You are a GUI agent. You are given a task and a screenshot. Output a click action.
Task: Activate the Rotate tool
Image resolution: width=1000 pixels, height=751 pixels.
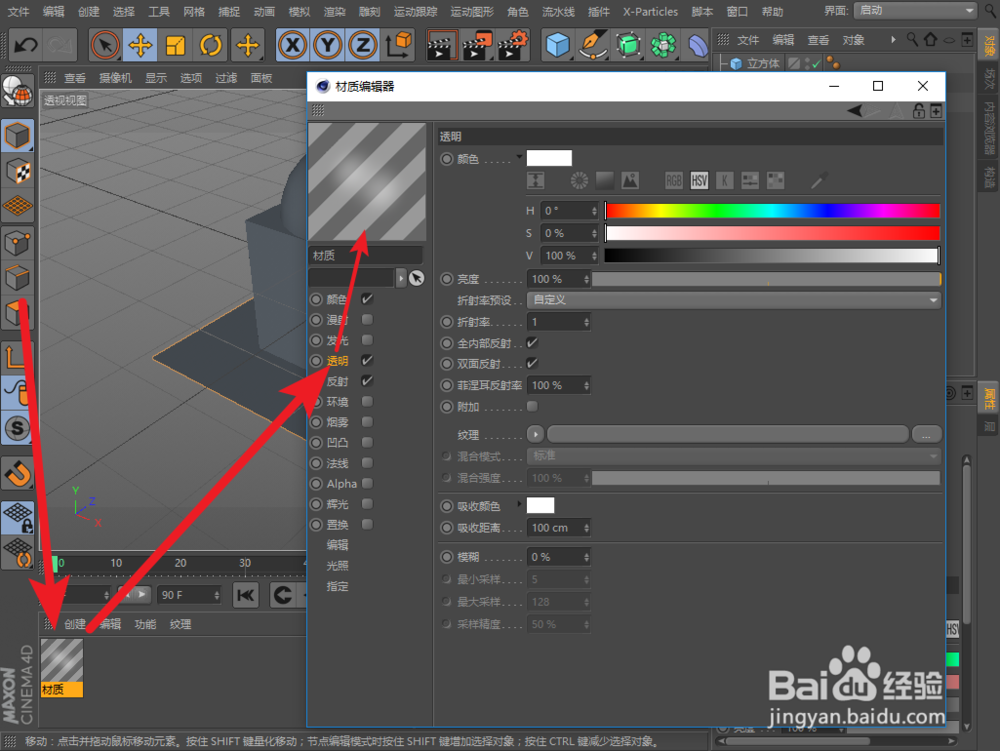coord(210,45)
